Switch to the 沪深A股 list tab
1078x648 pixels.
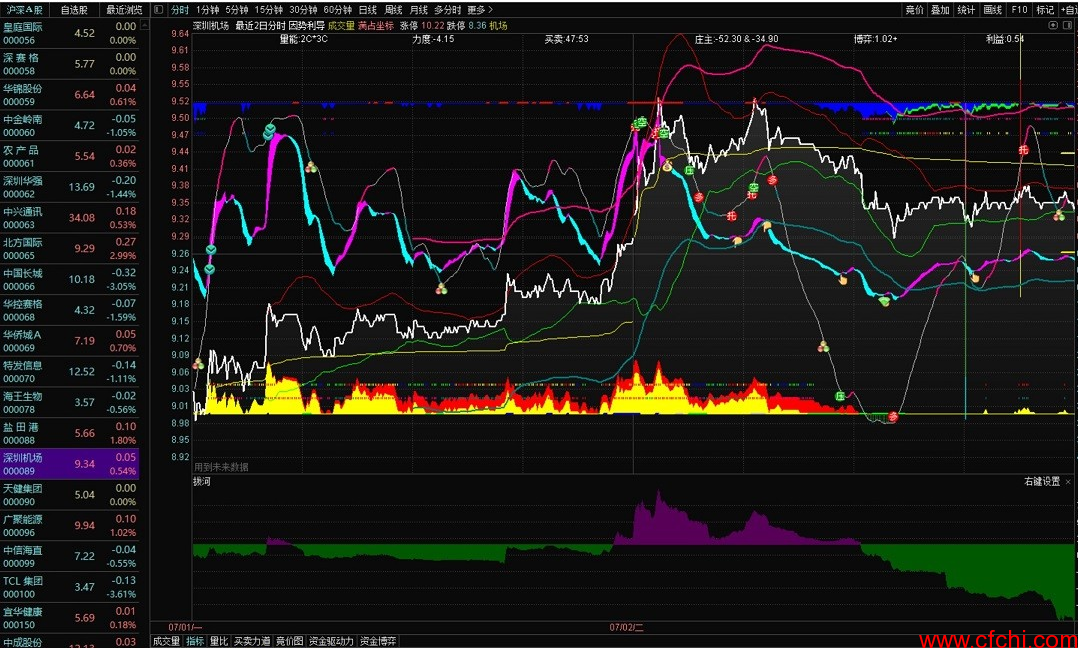[x=24, y=10]
